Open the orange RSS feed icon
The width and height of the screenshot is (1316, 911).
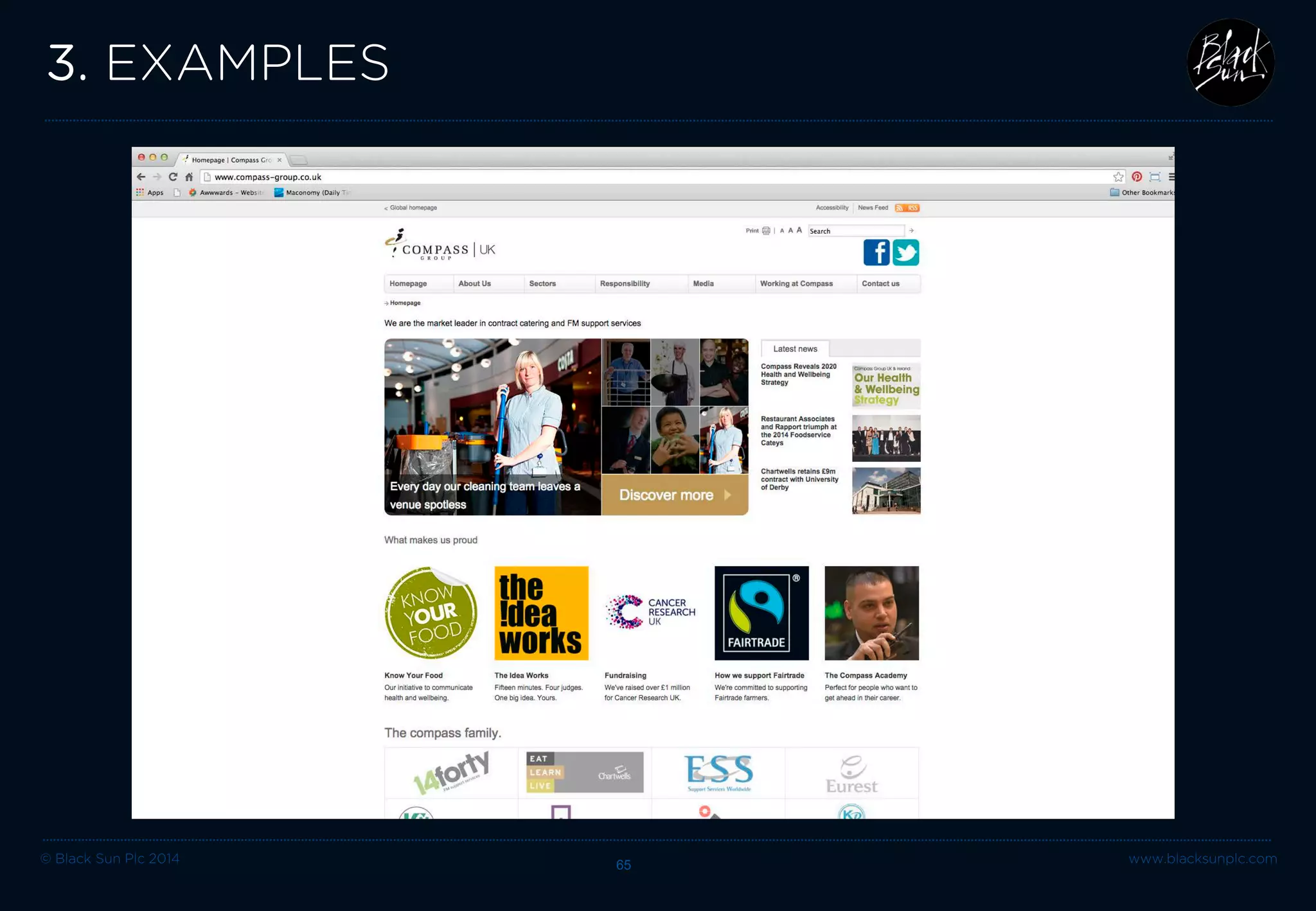click(x=907, y=208)
